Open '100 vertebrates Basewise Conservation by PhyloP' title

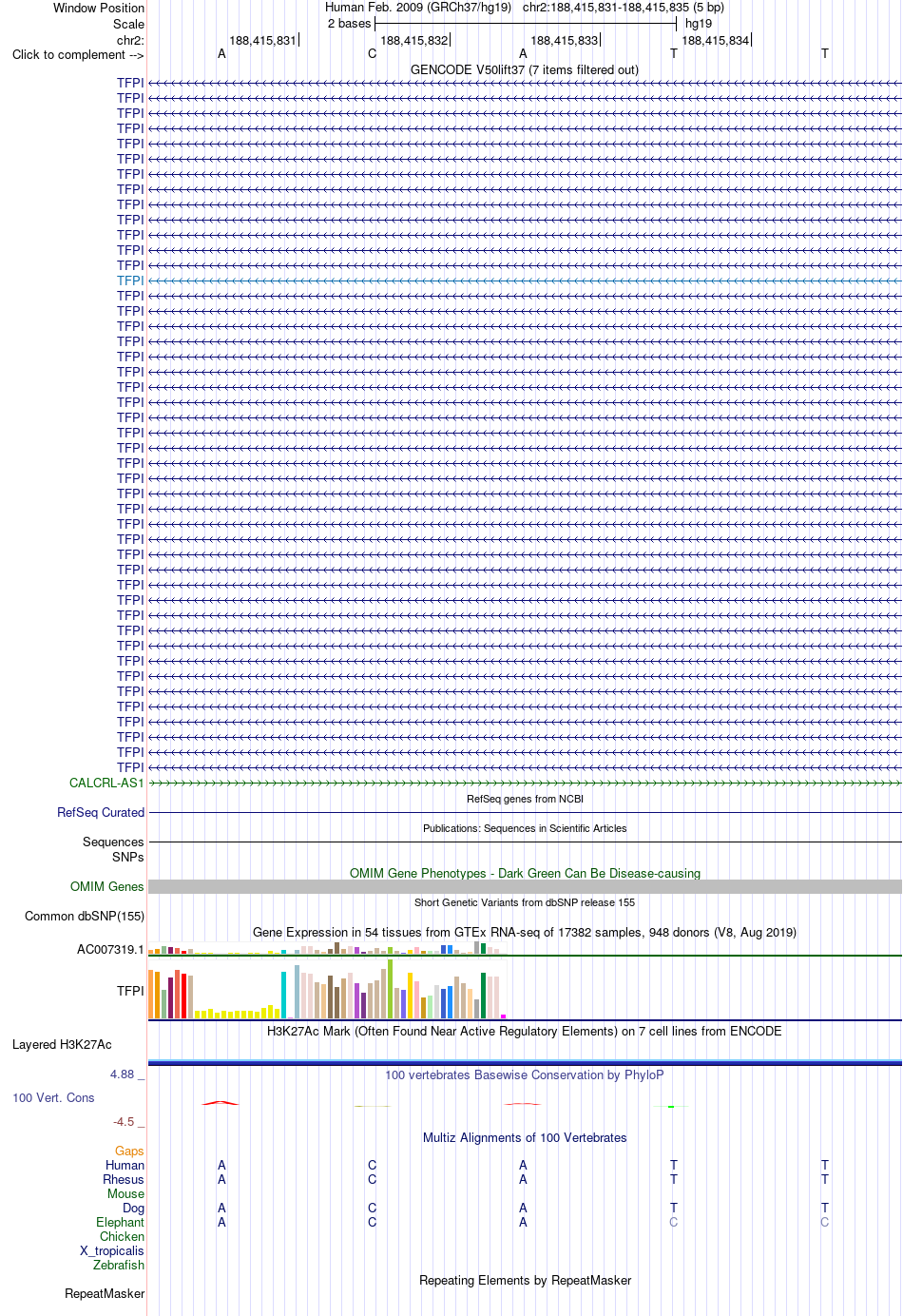coord(525,1074)
